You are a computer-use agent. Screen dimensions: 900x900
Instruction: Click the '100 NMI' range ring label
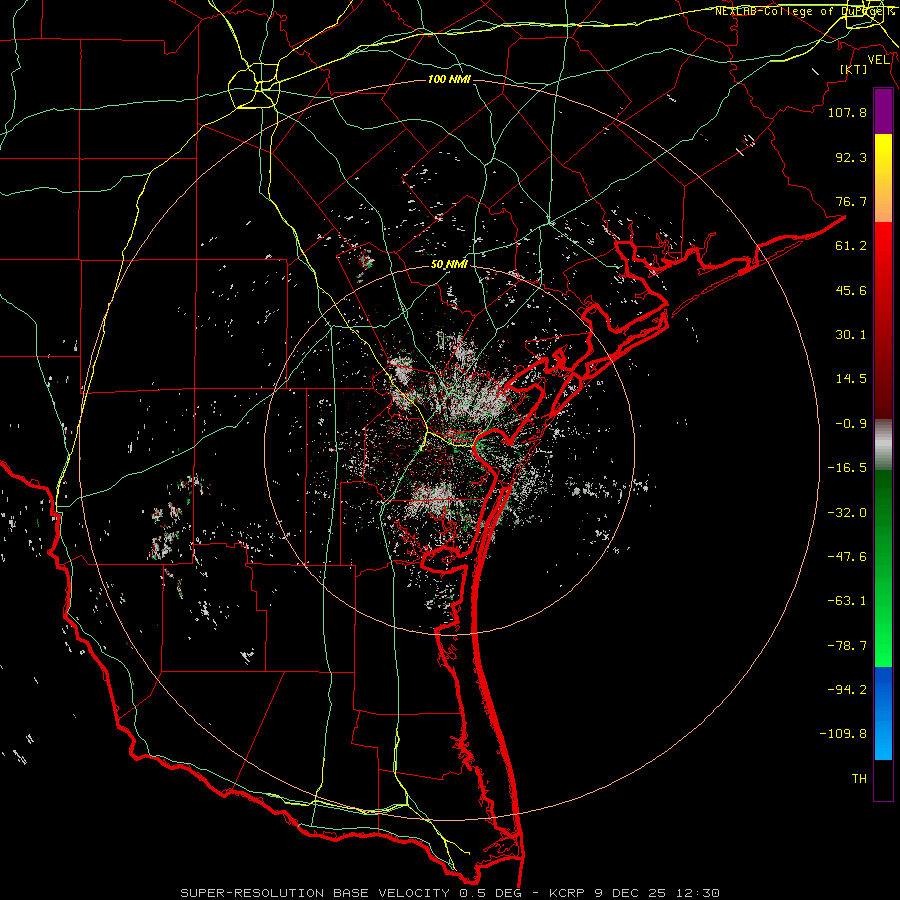coord(449,79)
